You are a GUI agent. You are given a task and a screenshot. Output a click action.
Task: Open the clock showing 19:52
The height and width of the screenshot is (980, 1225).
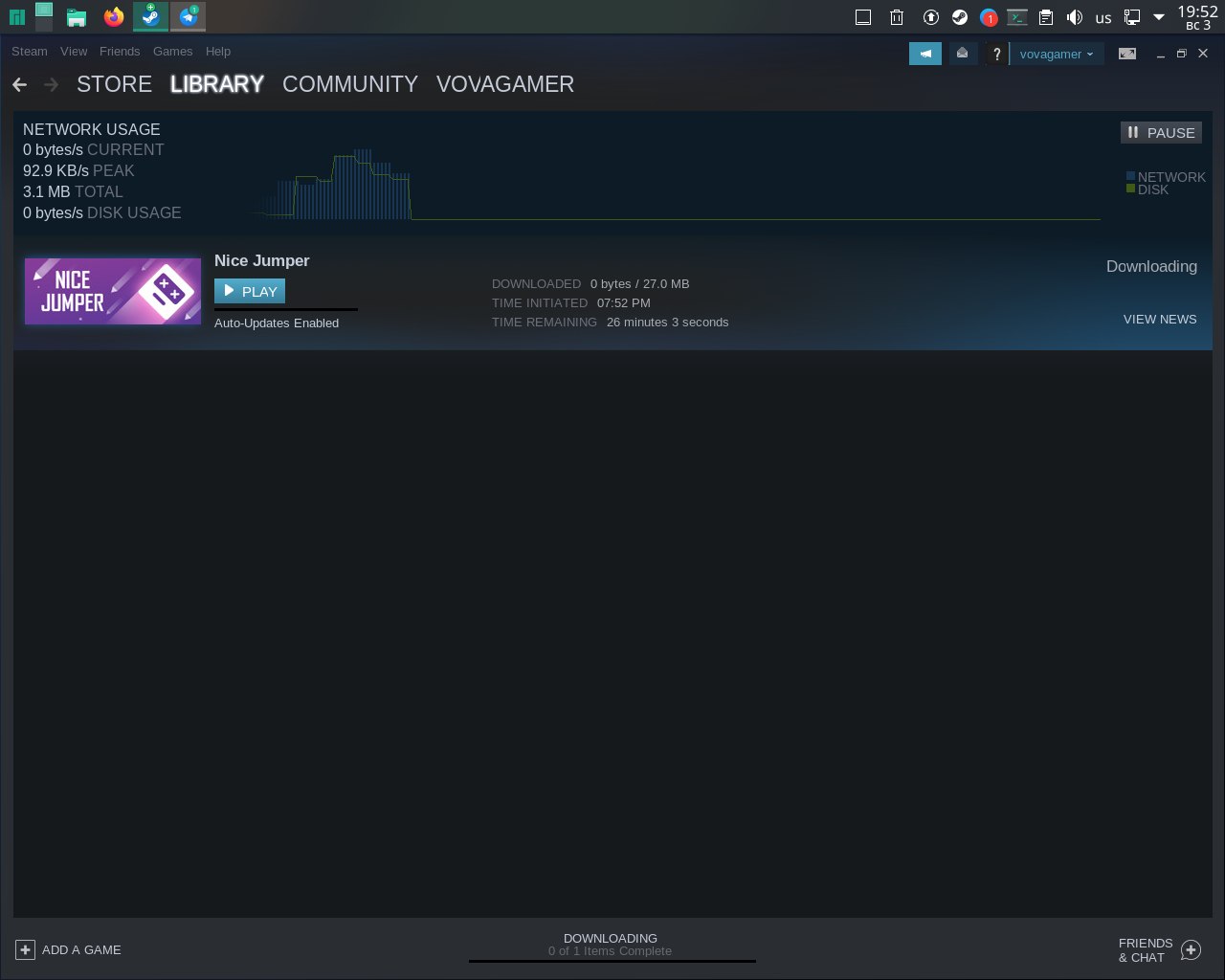click(x=1197, y=16)
